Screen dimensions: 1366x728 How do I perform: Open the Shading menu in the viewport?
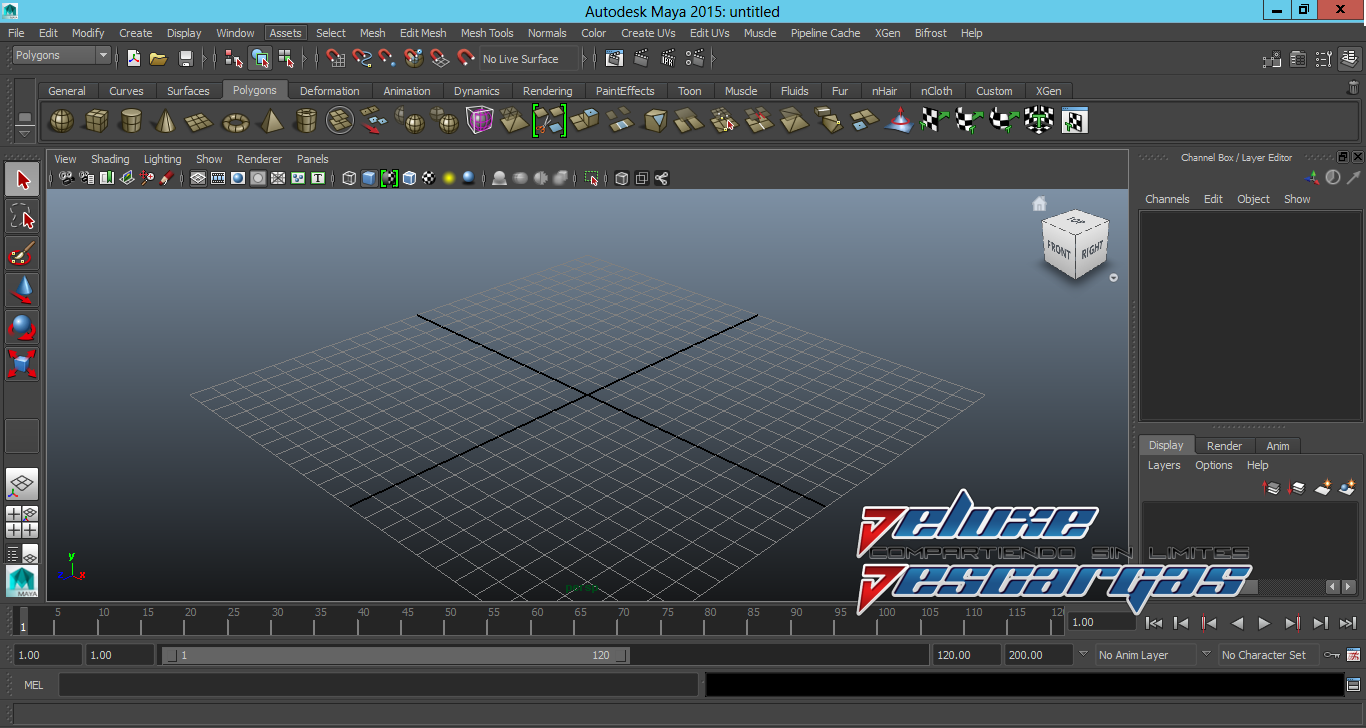(x=110, y=159)
